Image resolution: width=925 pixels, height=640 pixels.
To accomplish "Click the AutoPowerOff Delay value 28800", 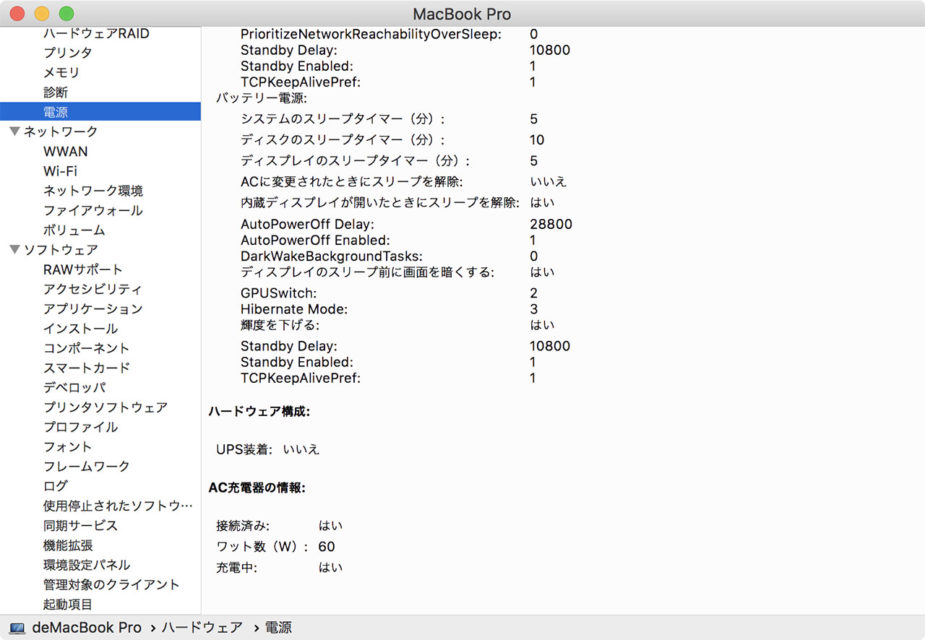I will pyautogui.click(x=551, y=224).
